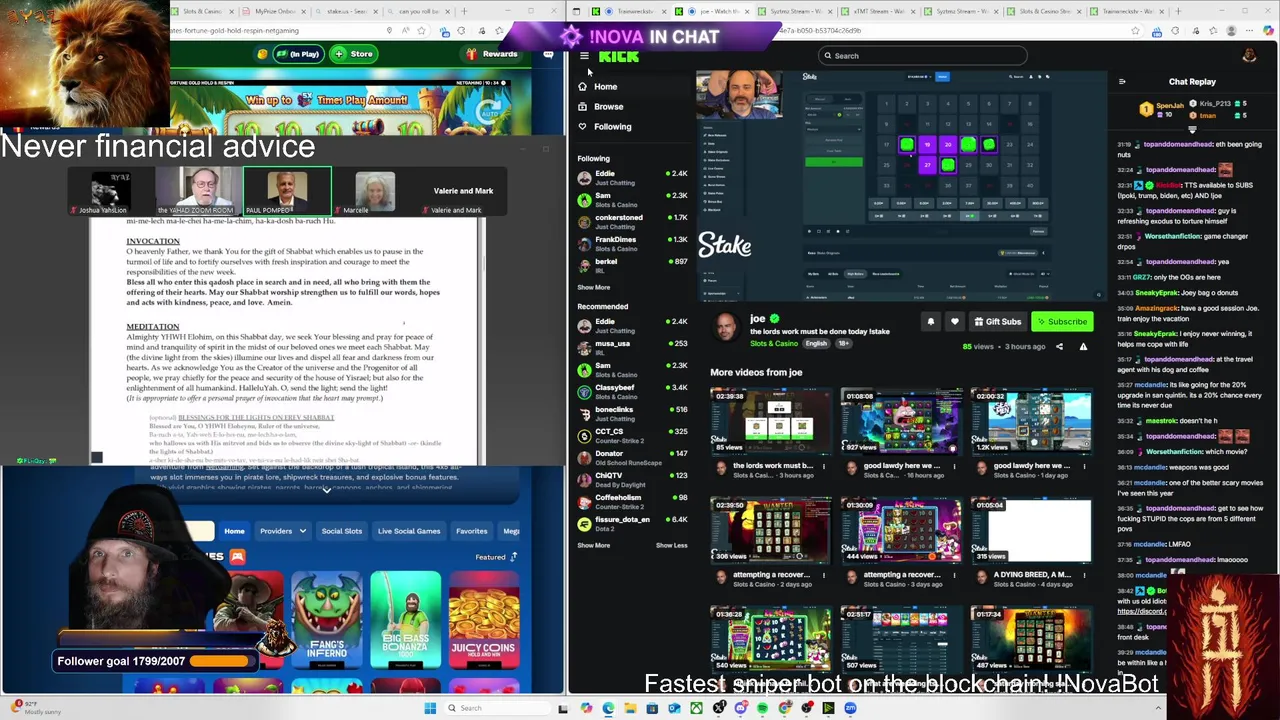
Task: Open options menu of 'the lords work' video
Action: 824,466
